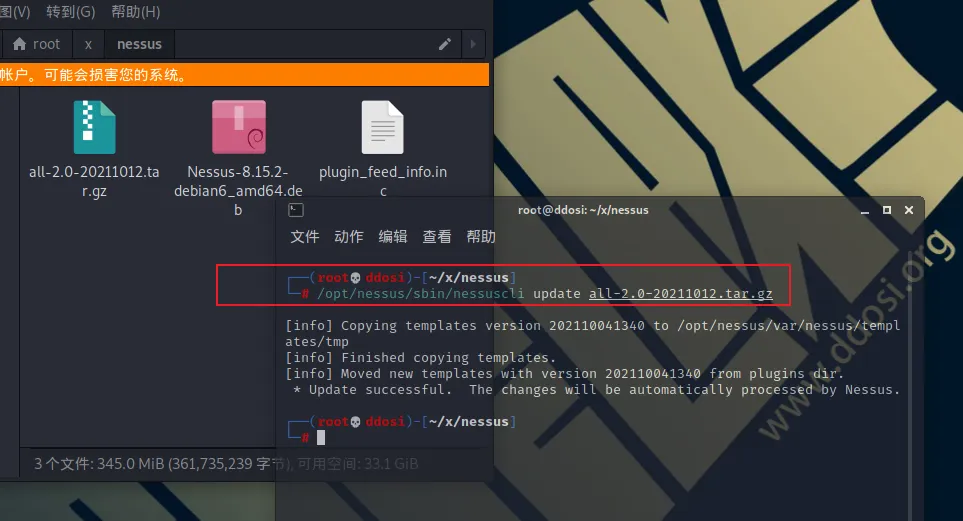The width and height of the screenshot is (963, 521).
Task: Select the all-2.0-20211012.tar.gz archive icon
Action: tap(94, 127)
